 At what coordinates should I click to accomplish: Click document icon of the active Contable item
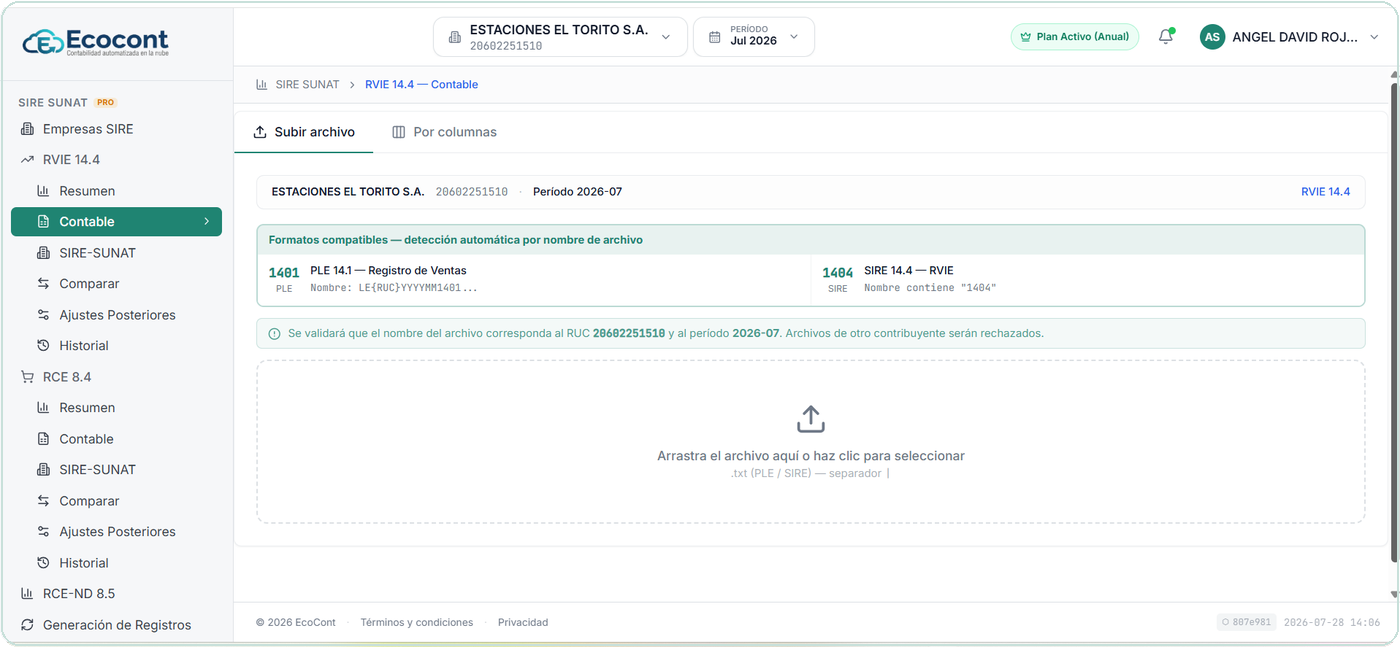coord(43,222)
